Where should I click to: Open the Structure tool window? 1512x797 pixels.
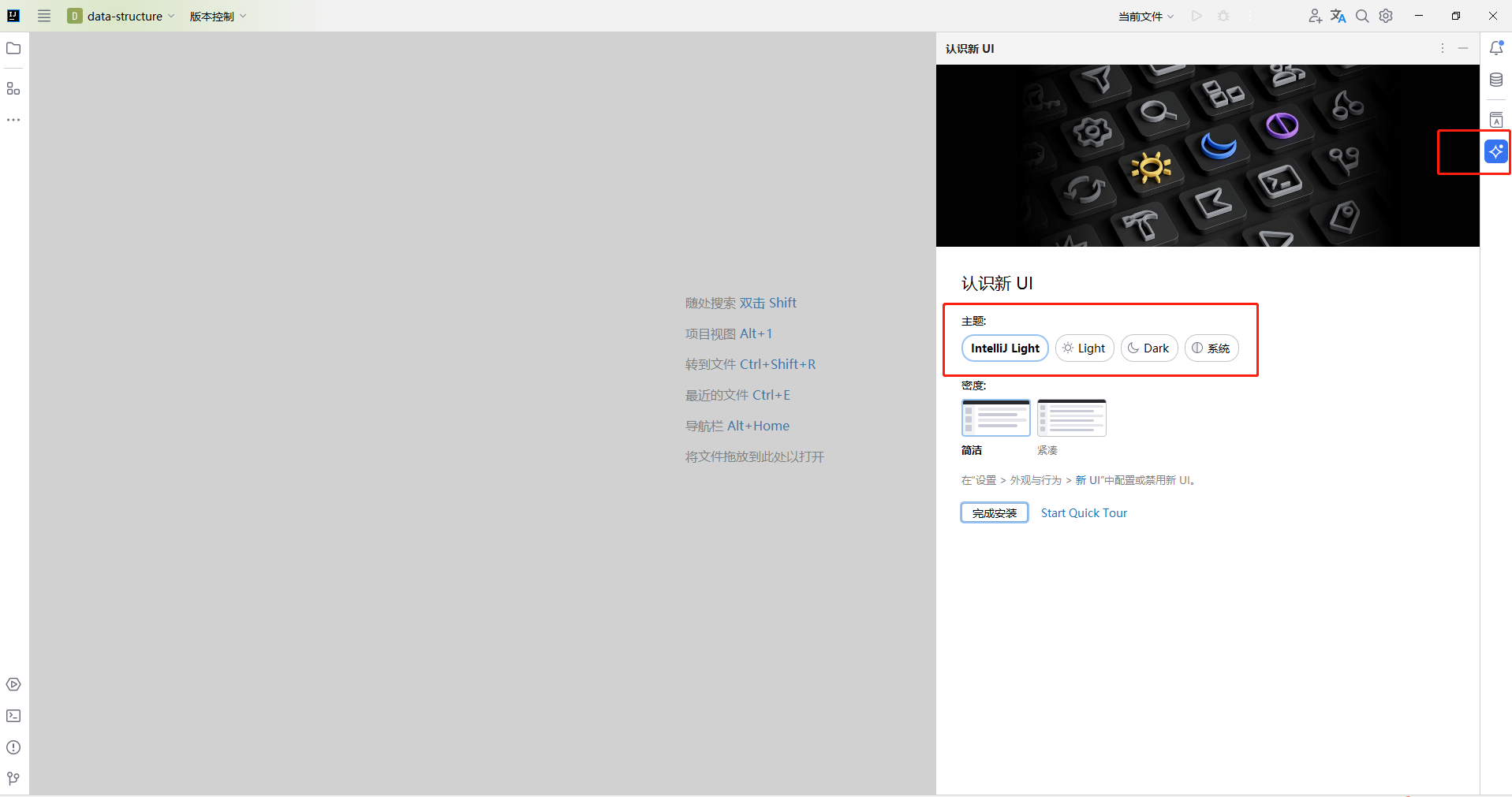(x=13, y=88)
